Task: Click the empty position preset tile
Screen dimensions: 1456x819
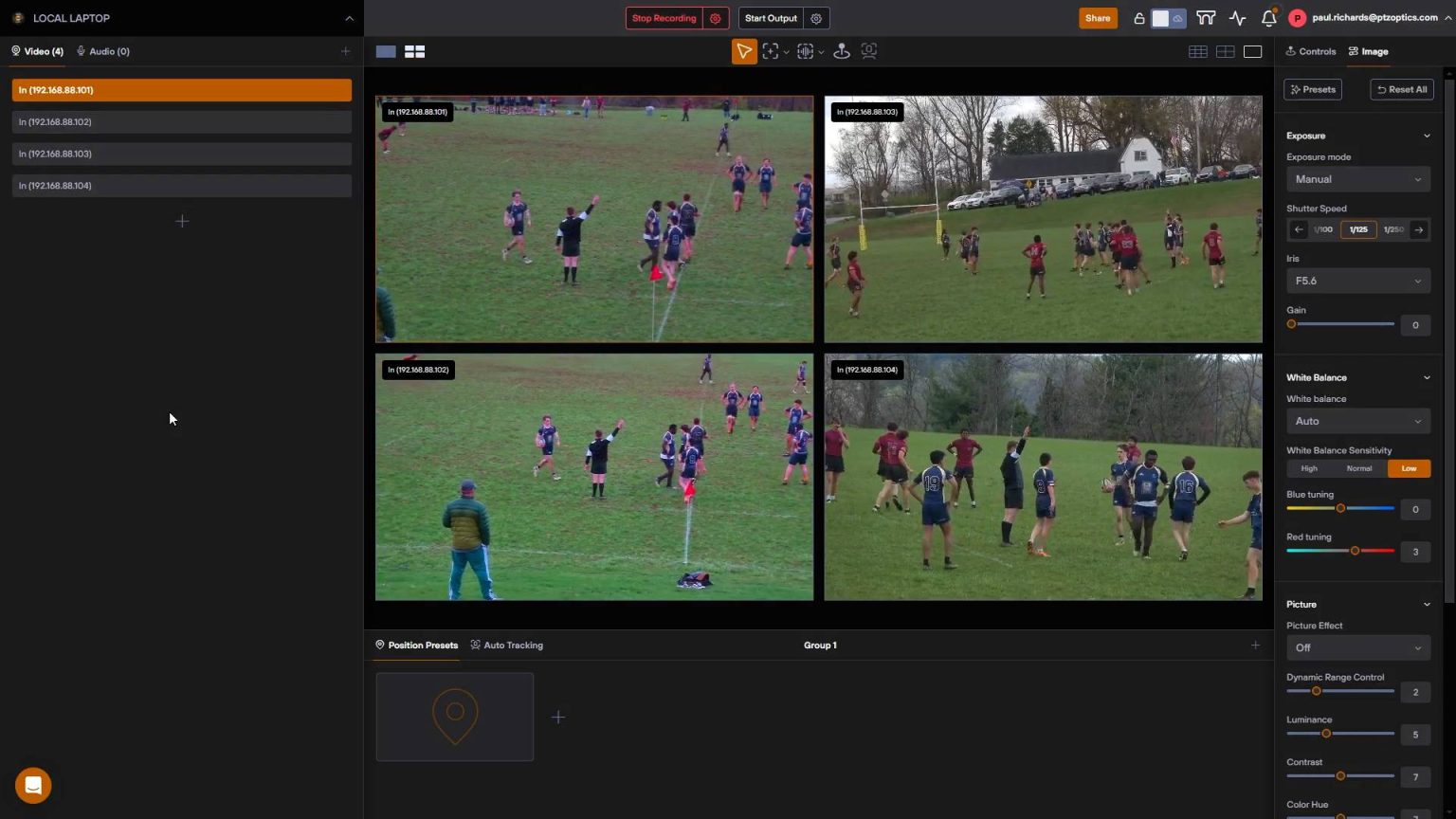Action: click(455, 717)
